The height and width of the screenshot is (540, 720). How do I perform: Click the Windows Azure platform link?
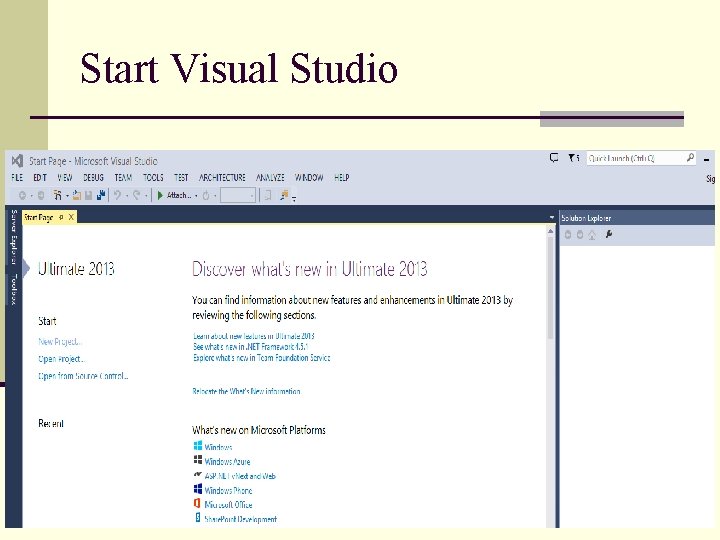227,461
